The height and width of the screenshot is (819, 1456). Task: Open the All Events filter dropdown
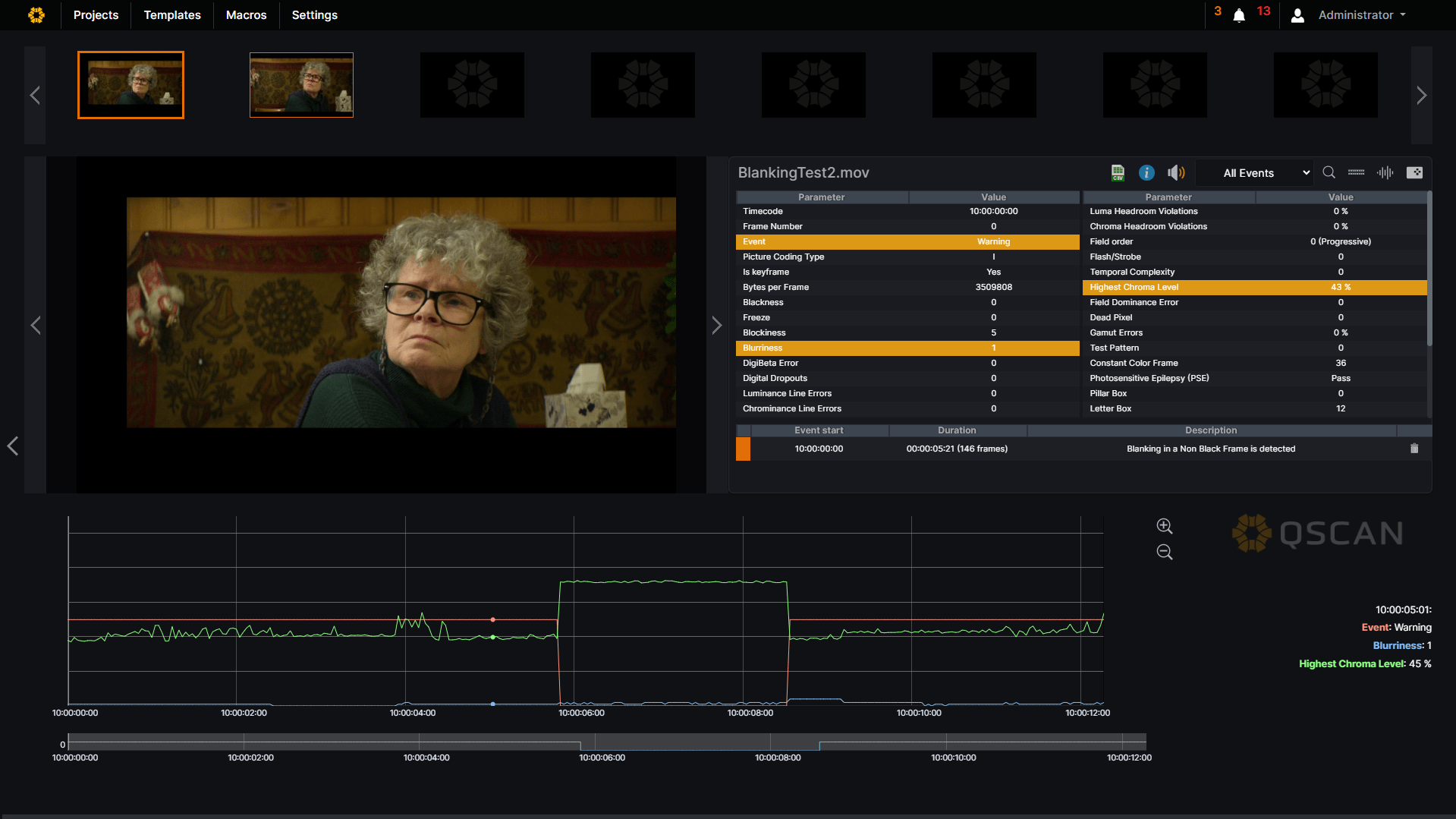click(x=1265, y=173)
